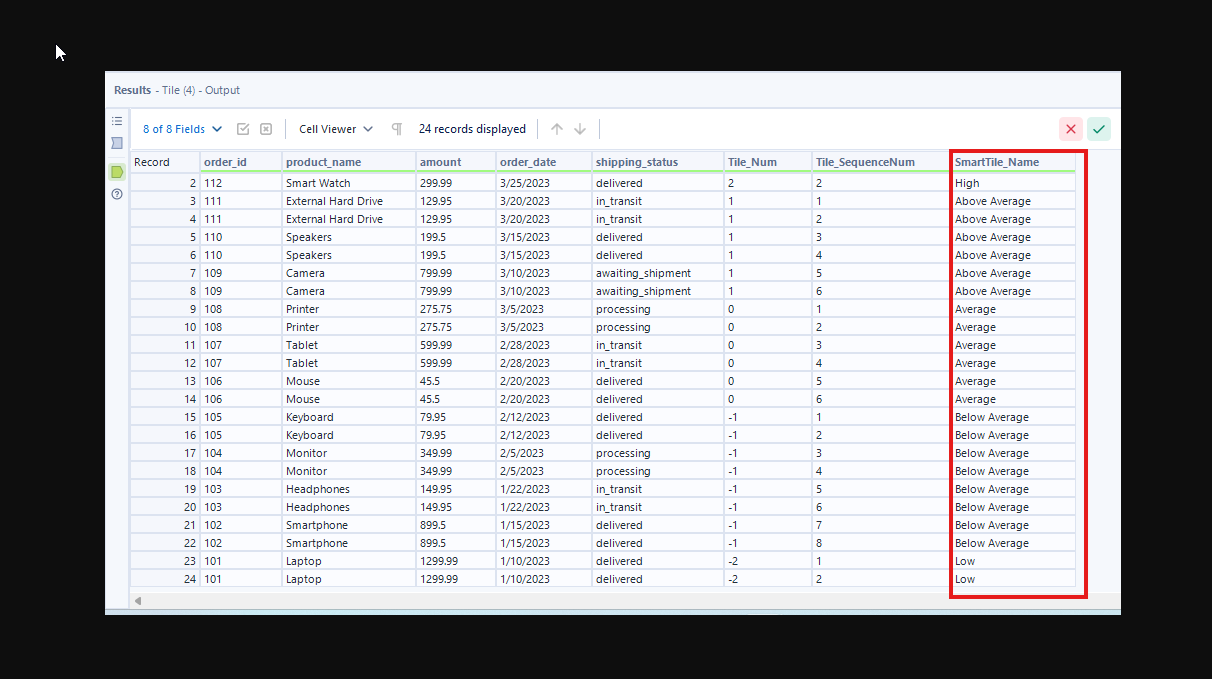Image resolution: width=1212 pixels, height=679 pixels.
Task: Click the deselect all fields X icon
Action: pos(266,129)
